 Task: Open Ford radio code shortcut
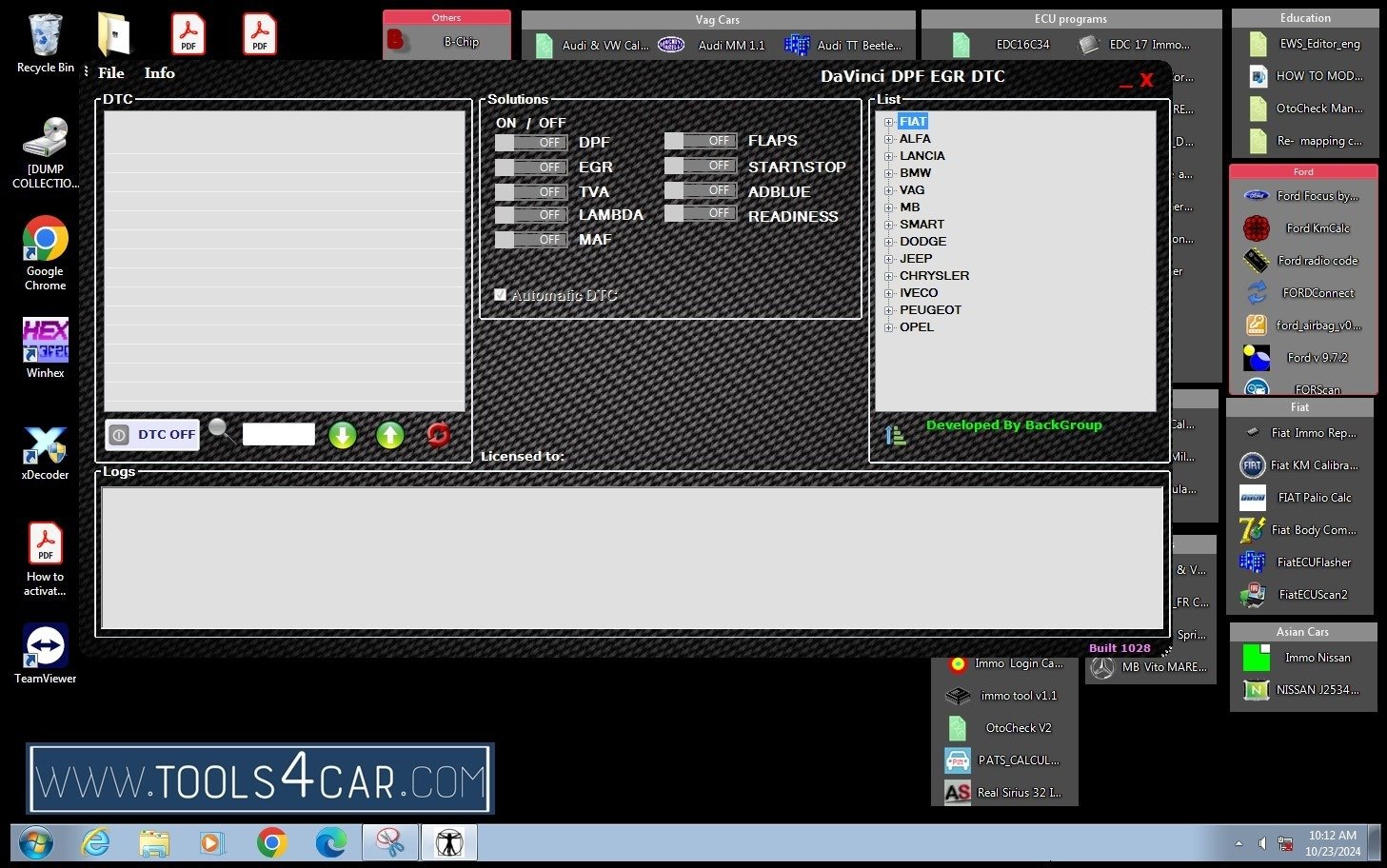click(x=1302, y=261)
